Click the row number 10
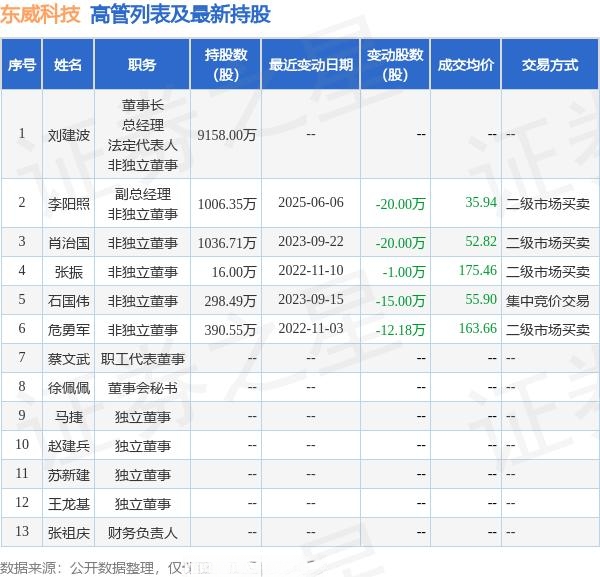 22,445
